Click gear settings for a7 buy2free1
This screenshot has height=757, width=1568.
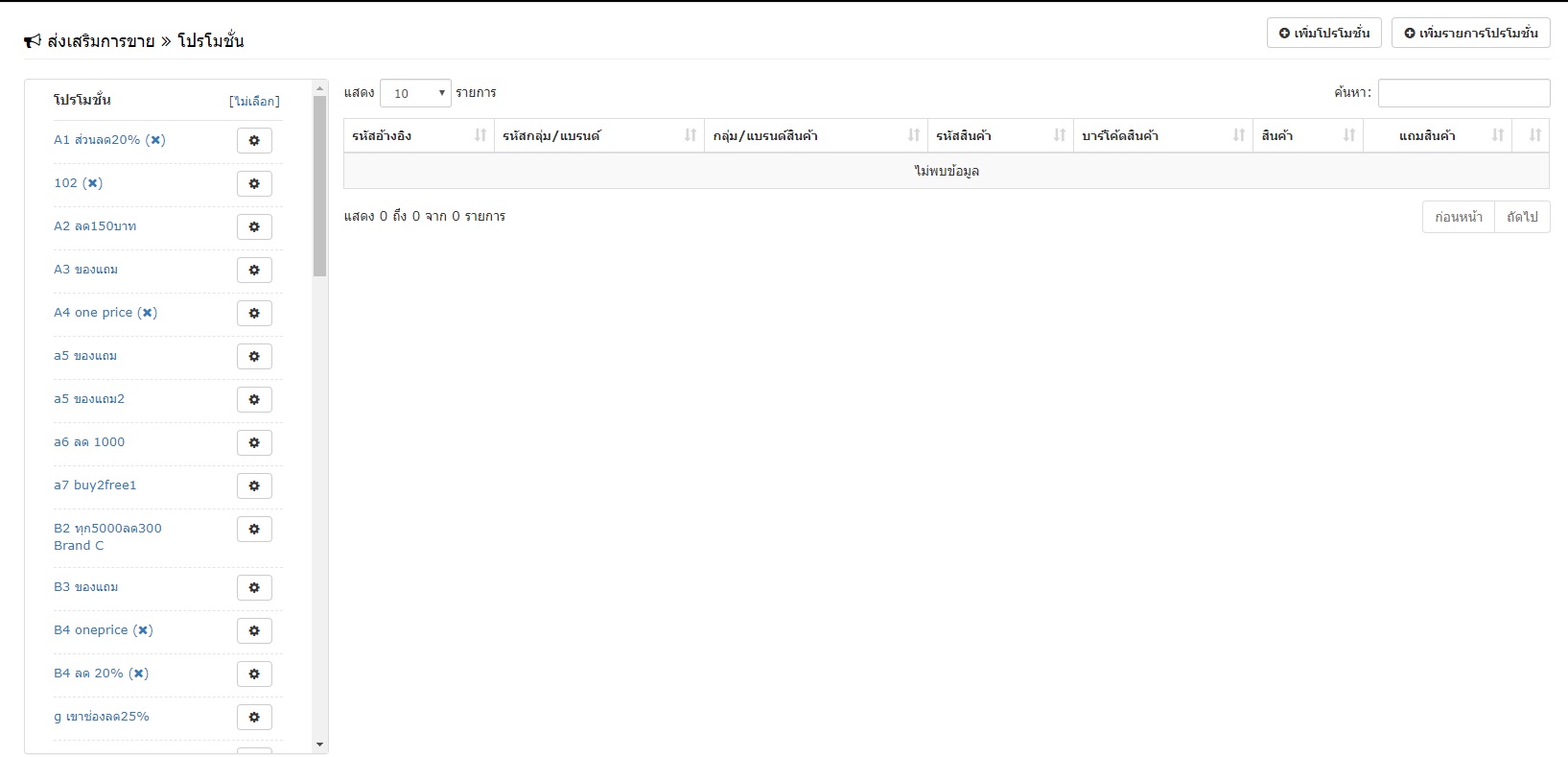(254, 486)
